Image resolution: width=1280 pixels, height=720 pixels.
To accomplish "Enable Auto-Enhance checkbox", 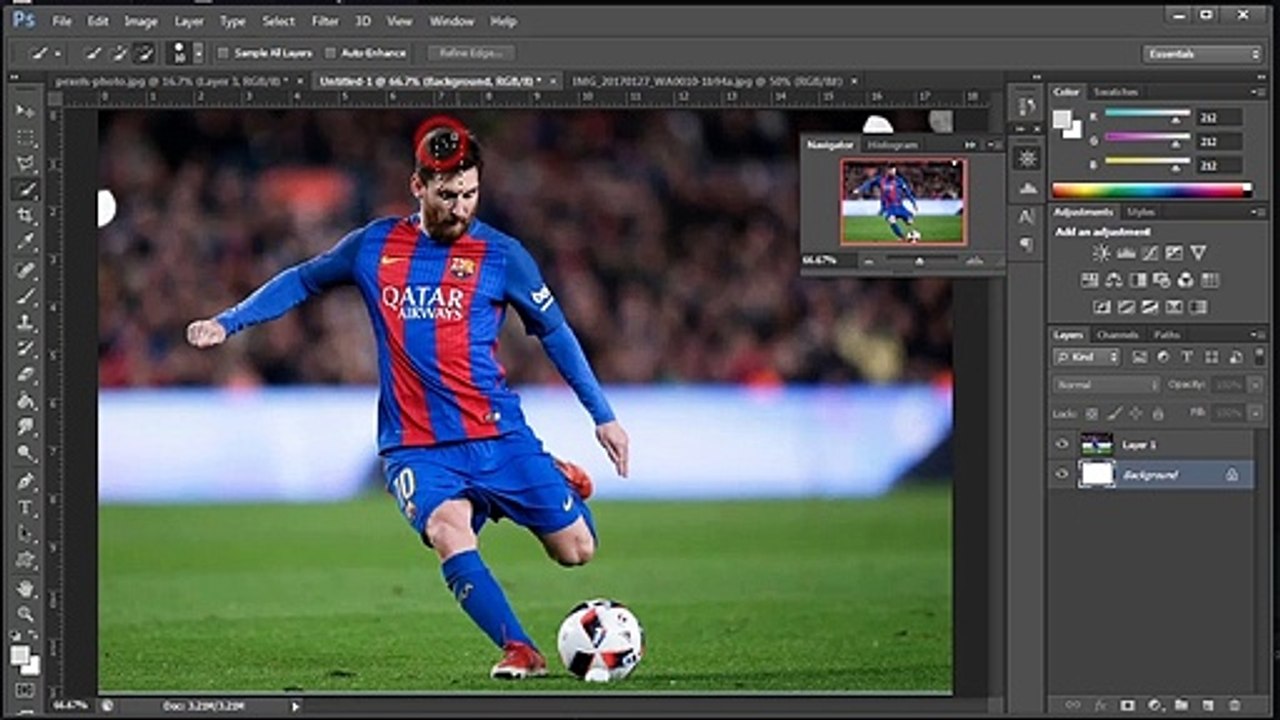I will point(331,53).
